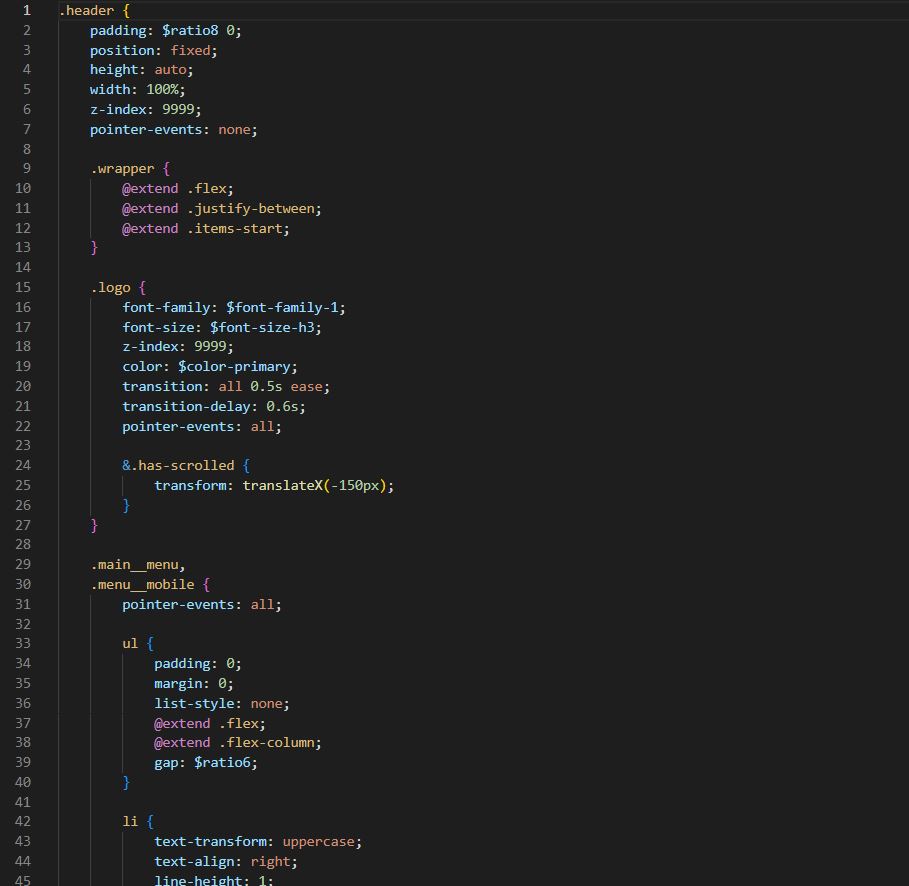Click the .main__menu selector
This screenshot has height=886, width=909.
136,565
